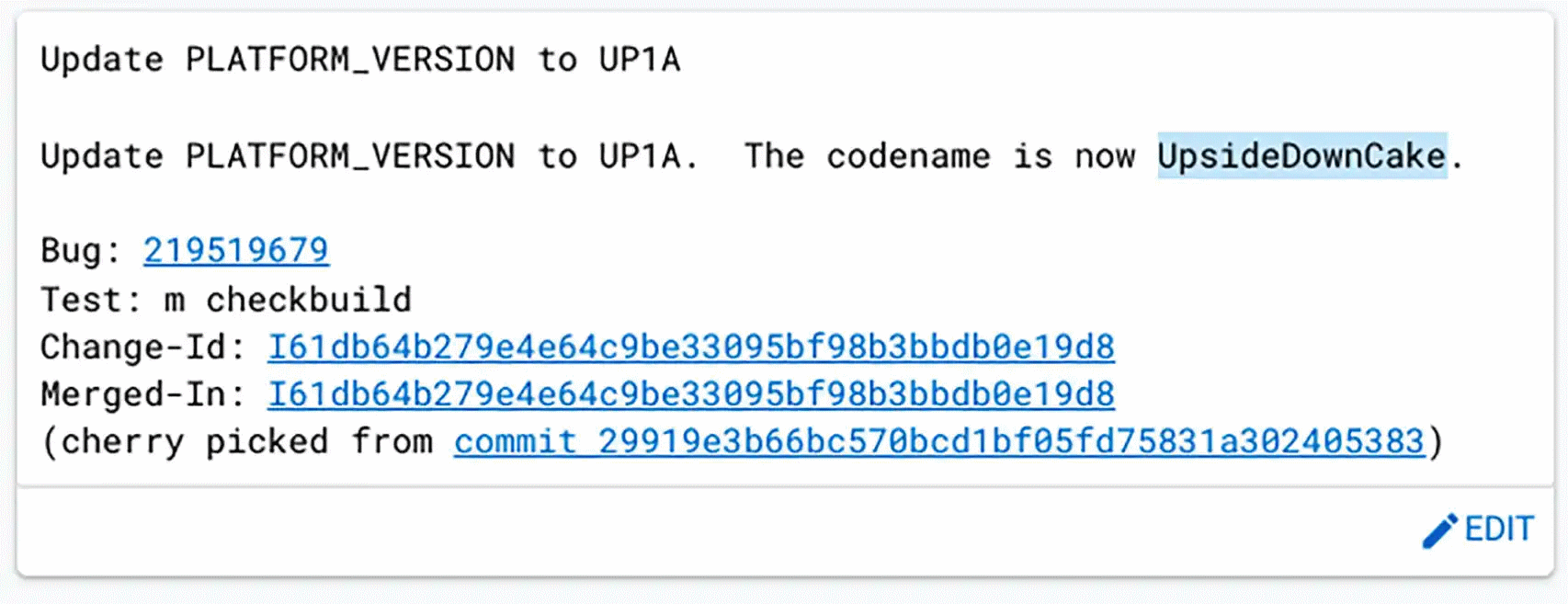The height and width of the screenshot is (604, 1568).
Task: Click the pencil icon beside EDIT
Action: [x=1439, y=530]
